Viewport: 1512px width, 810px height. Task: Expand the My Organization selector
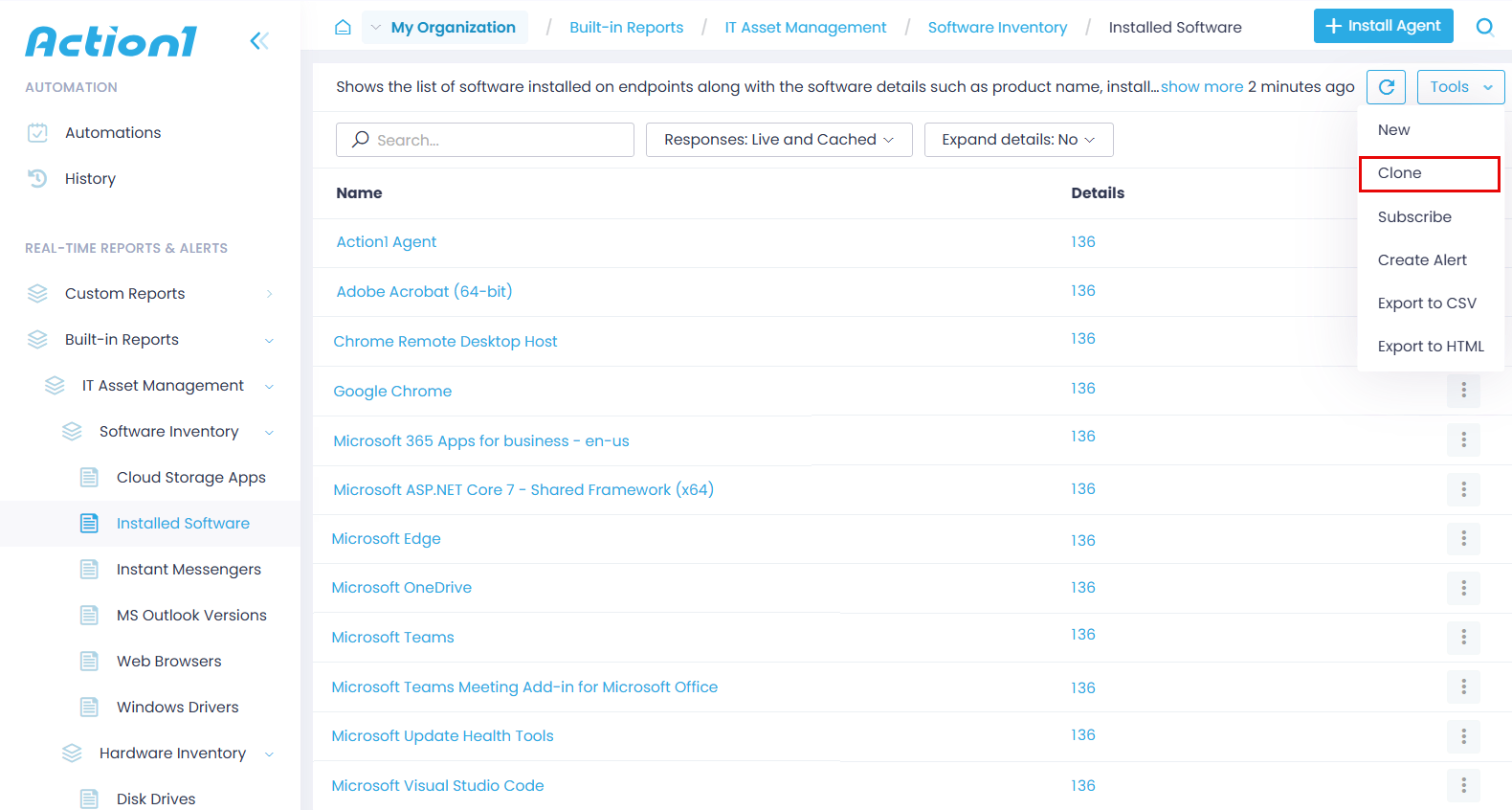(445, 27)
